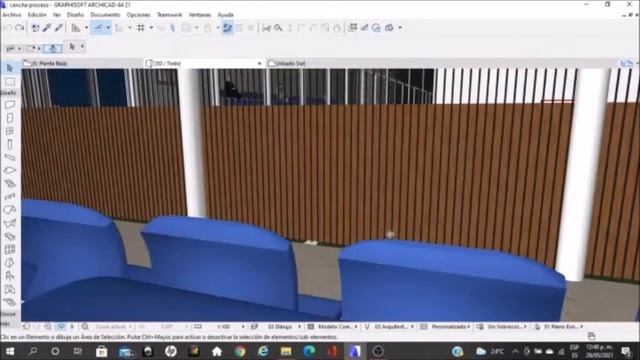640x360 pixels.
Task: Click the Guide Lines icon in the toolbar
Action: tap(76, 28)
